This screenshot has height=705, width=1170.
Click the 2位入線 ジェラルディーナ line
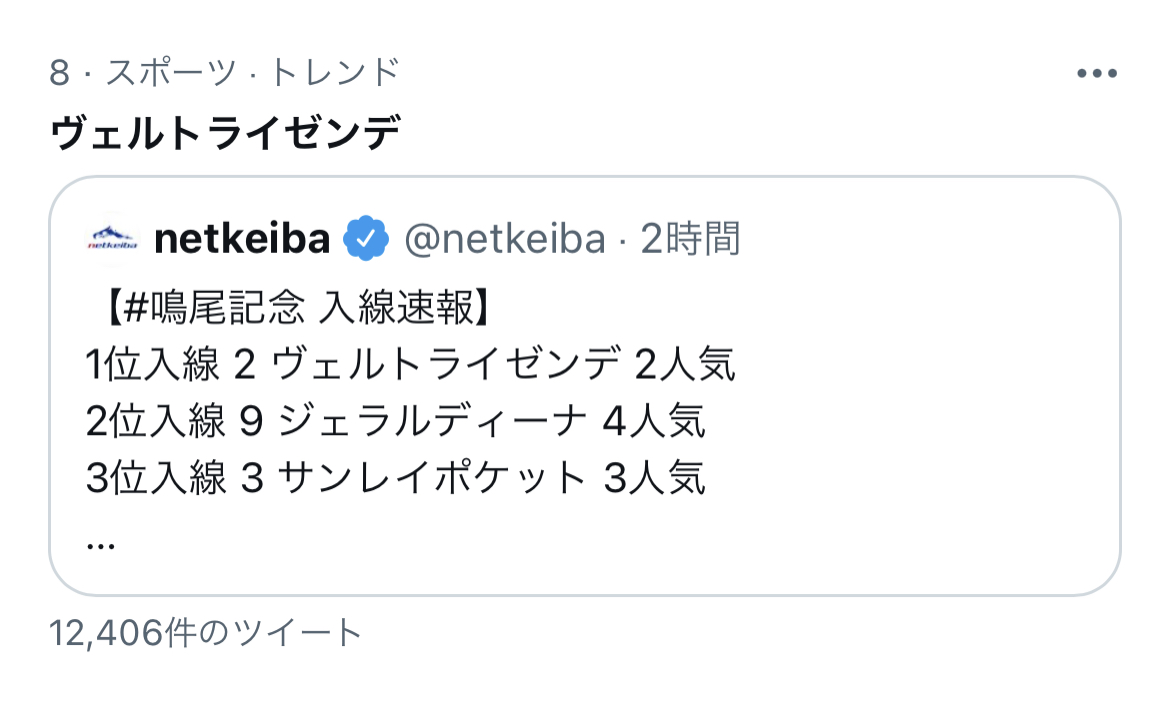pyautogui.click(x=396, y=422)
